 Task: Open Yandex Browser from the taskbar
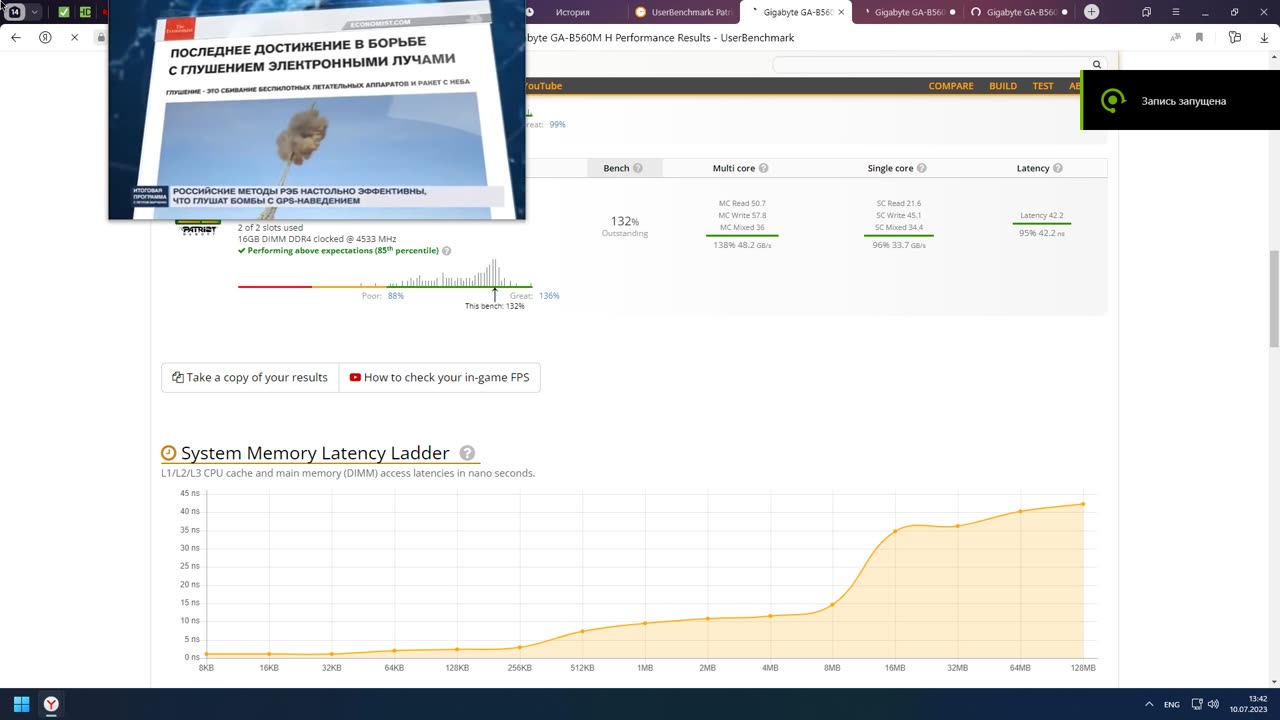tap(51, 704)
